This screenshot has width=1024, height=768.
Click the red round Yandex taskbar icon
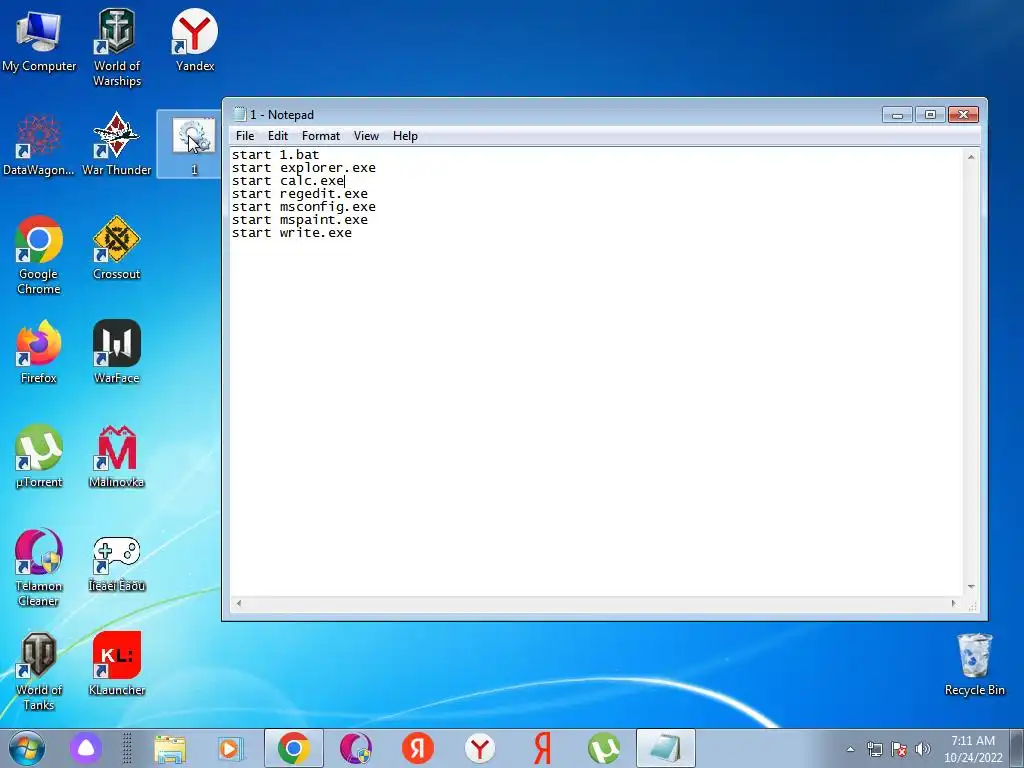pyautogui.click(x=418, y=748)
